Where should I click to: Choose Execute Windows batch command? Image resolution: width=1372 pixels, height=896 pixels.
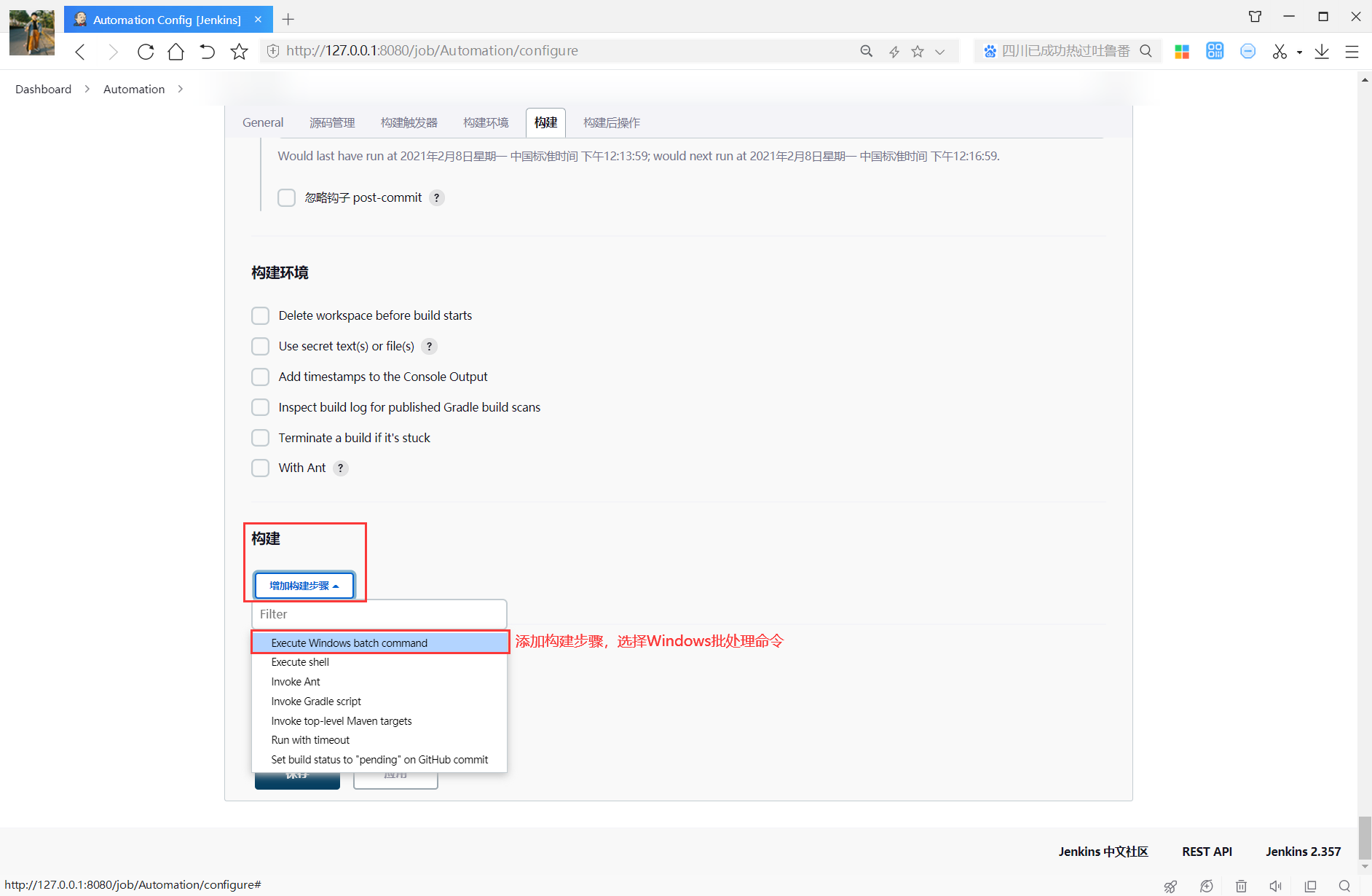[379, 642]
